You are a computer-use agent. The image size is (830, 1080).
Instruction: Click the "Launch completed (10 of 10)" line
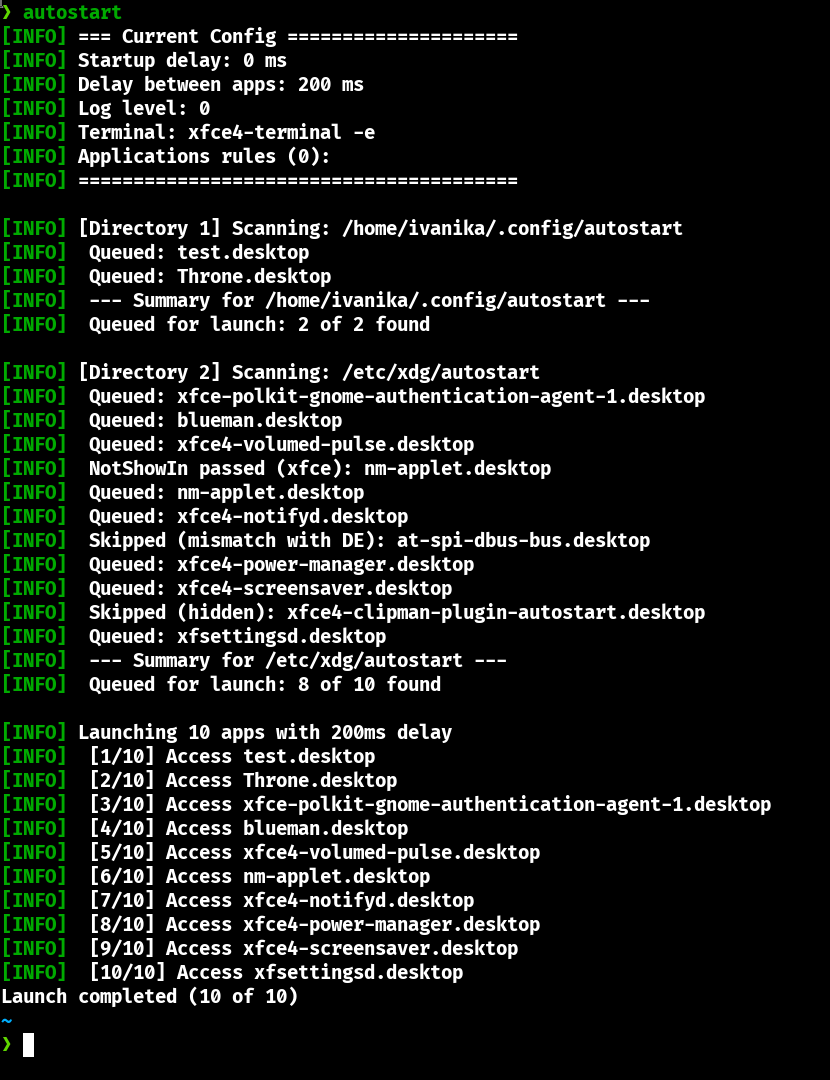pos(150,996)
